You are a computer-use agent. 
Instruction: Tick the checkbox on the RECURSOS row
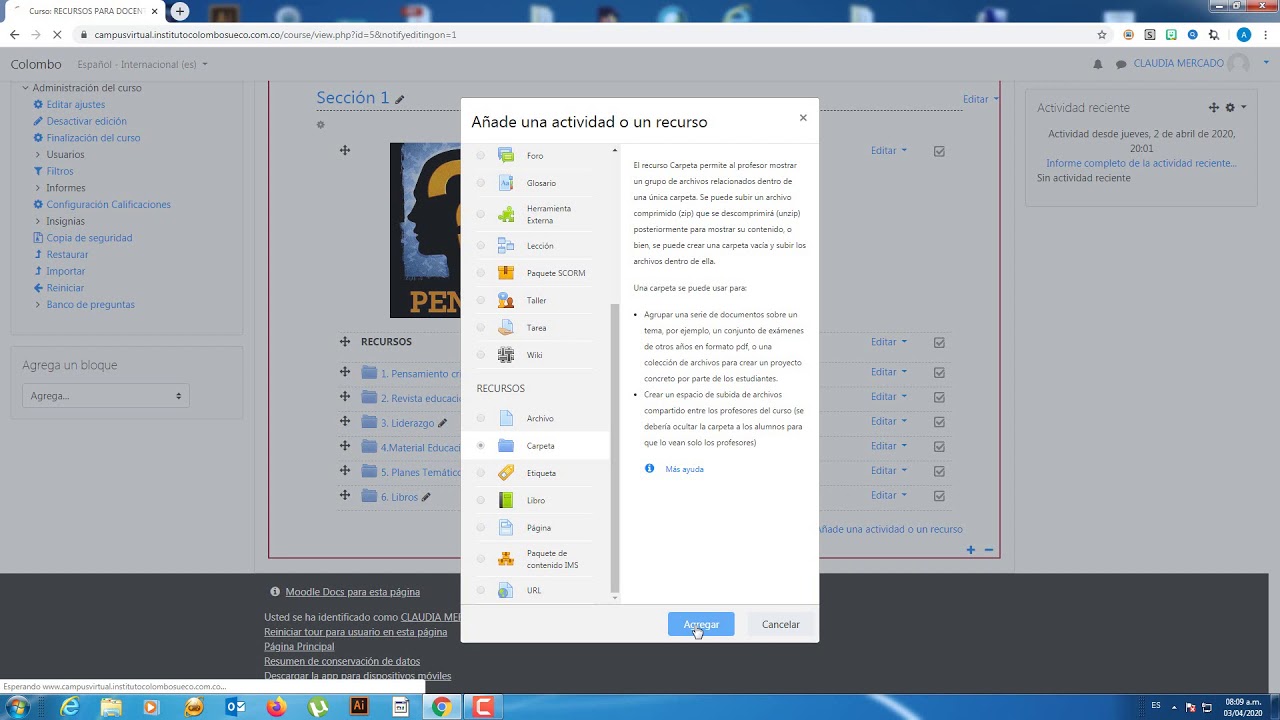tap(939, 342)
